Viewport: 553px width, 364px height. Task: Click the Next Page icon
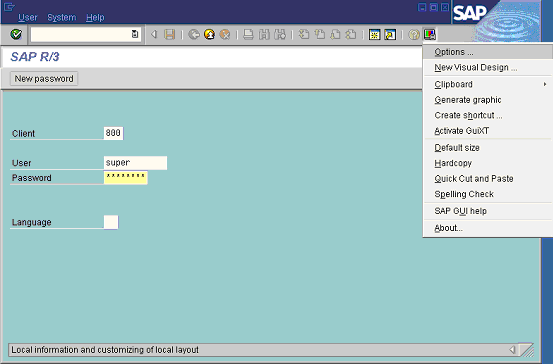[335, 34]
